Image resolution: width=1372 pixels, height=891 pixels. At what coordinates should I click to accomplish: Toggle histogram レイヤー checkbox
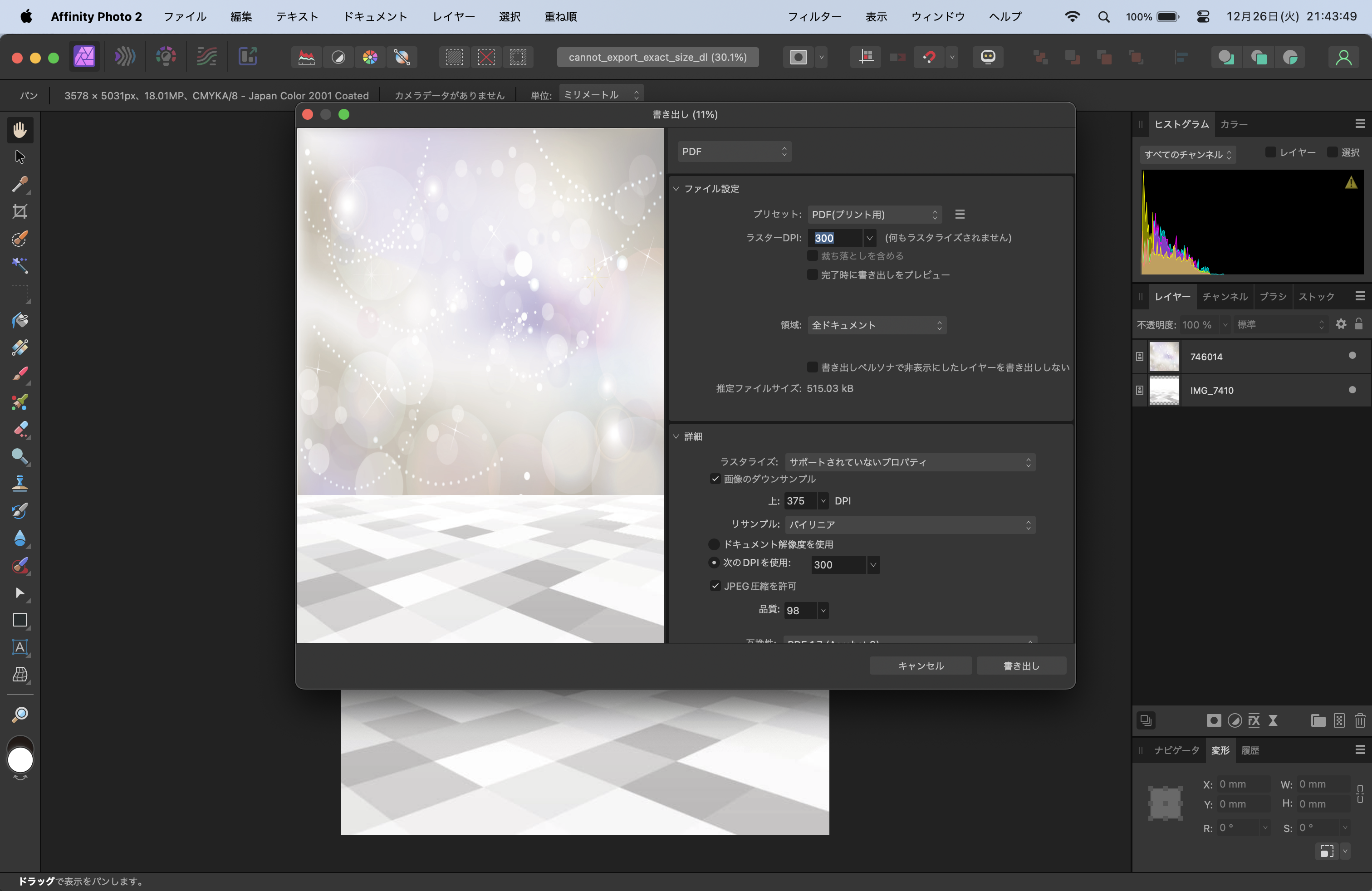1270,152
